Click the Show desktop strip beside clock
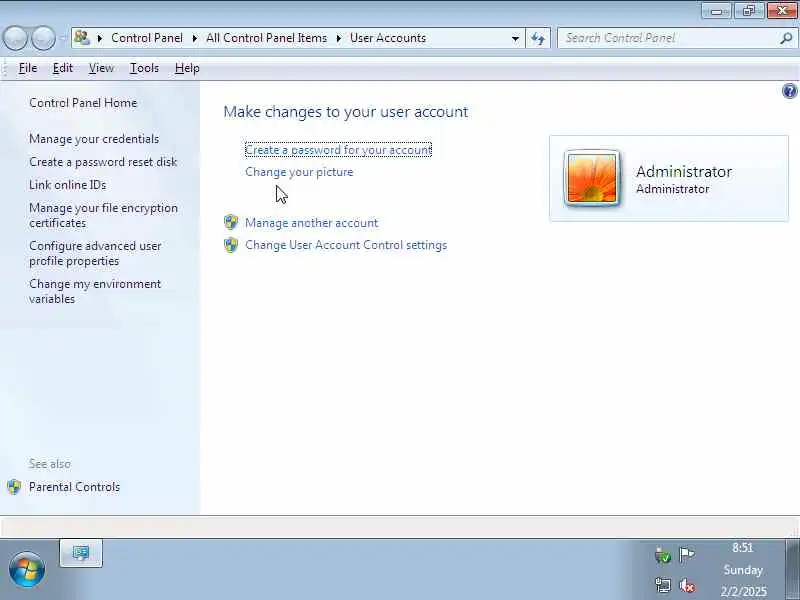800x600 pixels. coord(792,569)
